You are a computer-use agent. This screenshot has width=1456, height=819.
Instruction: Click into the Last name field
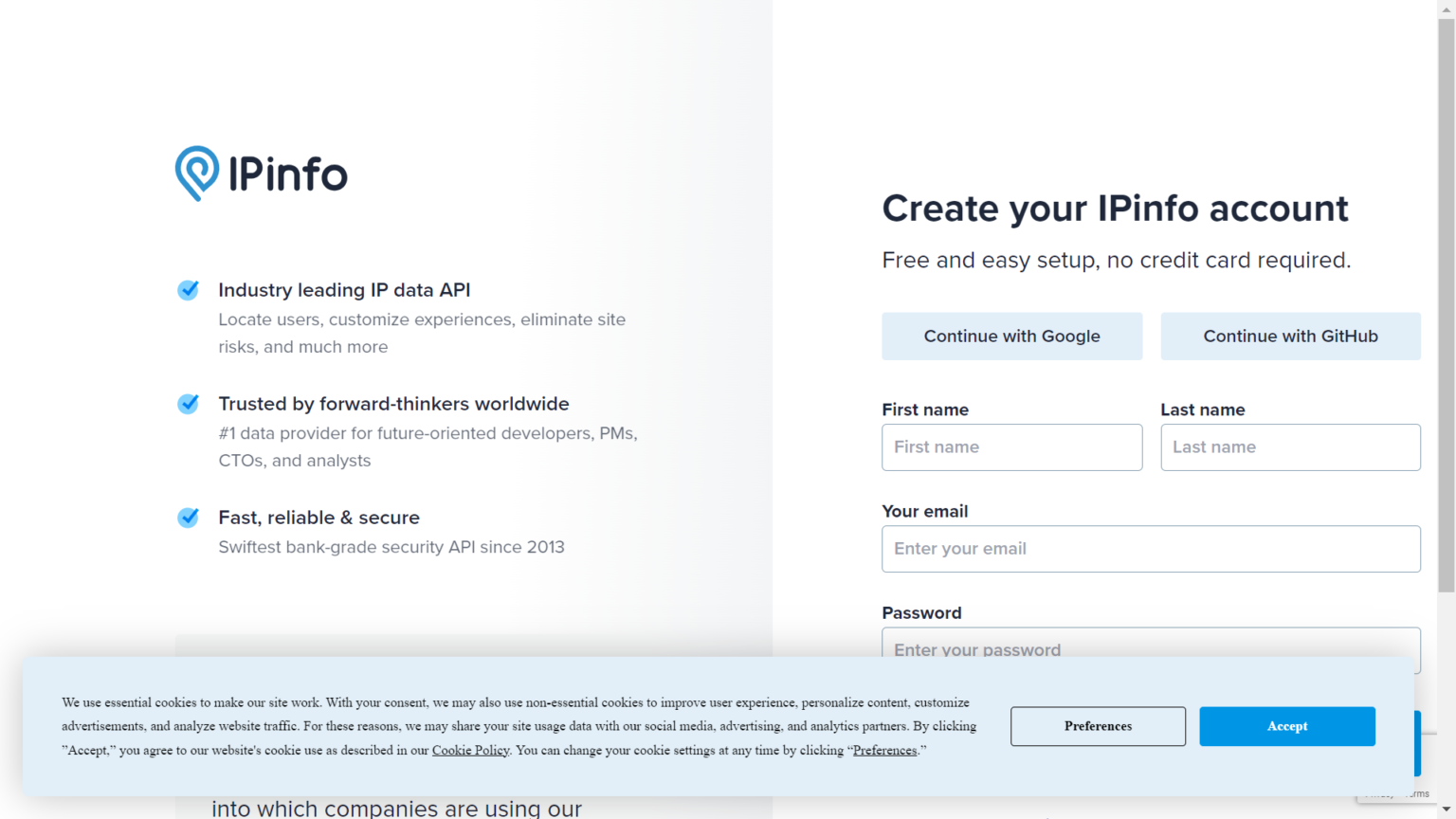pyautogui.click(x=1290, y=447)
